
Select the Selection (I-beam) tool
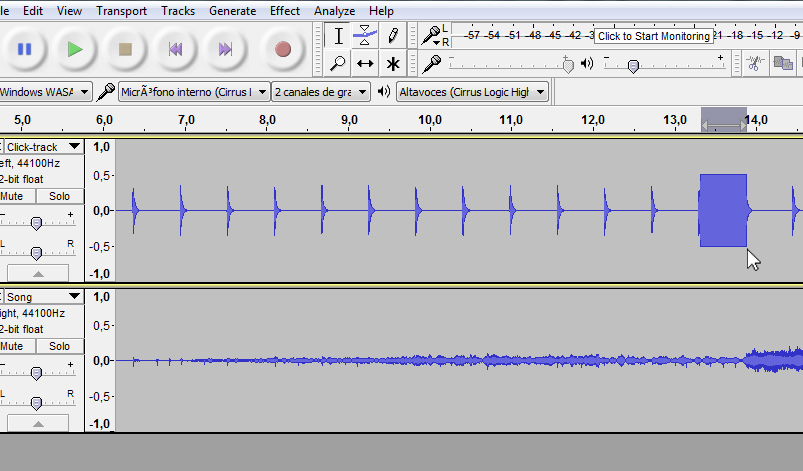click(338, 36)
